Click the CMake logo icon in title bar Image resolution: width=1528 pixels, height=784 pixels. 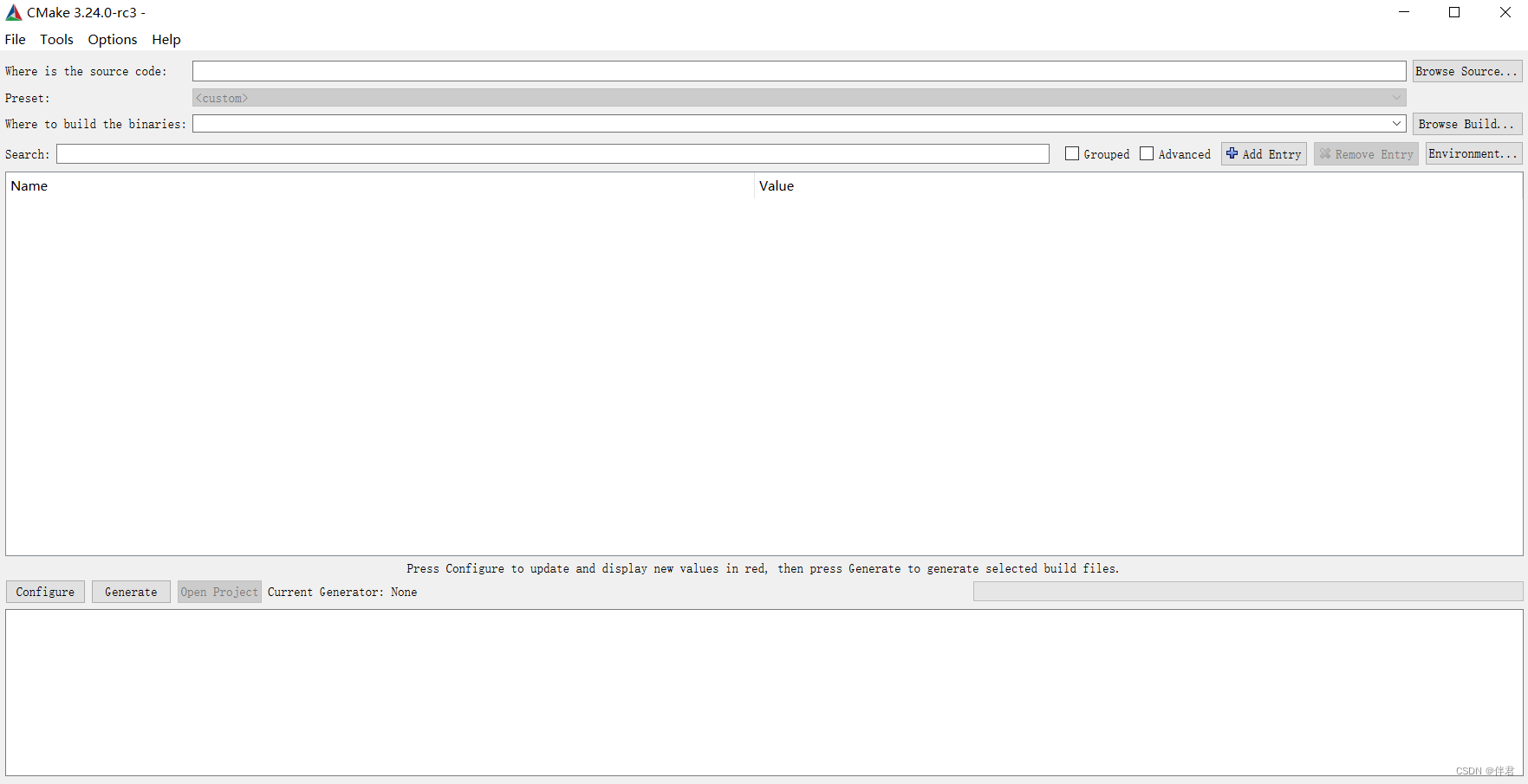14,12
